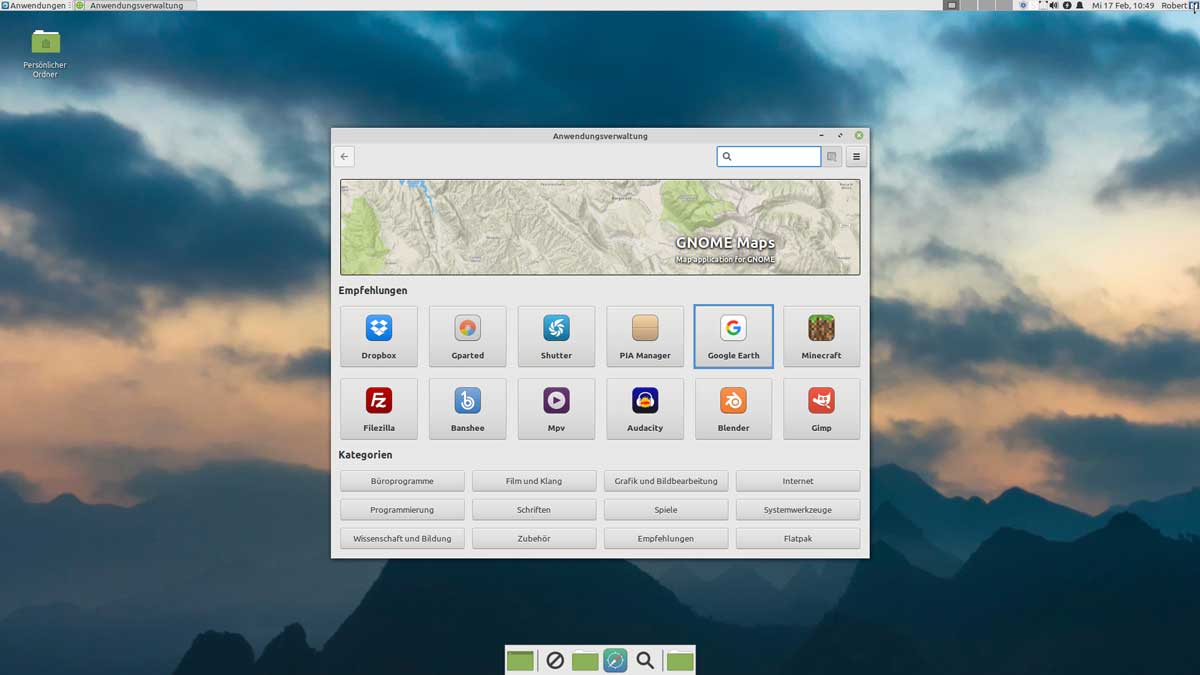The height and width of the screenshot is (675, 1200).
Task: Click the Anwendungsverwaltung window title
Action: (x=600, y=136)
